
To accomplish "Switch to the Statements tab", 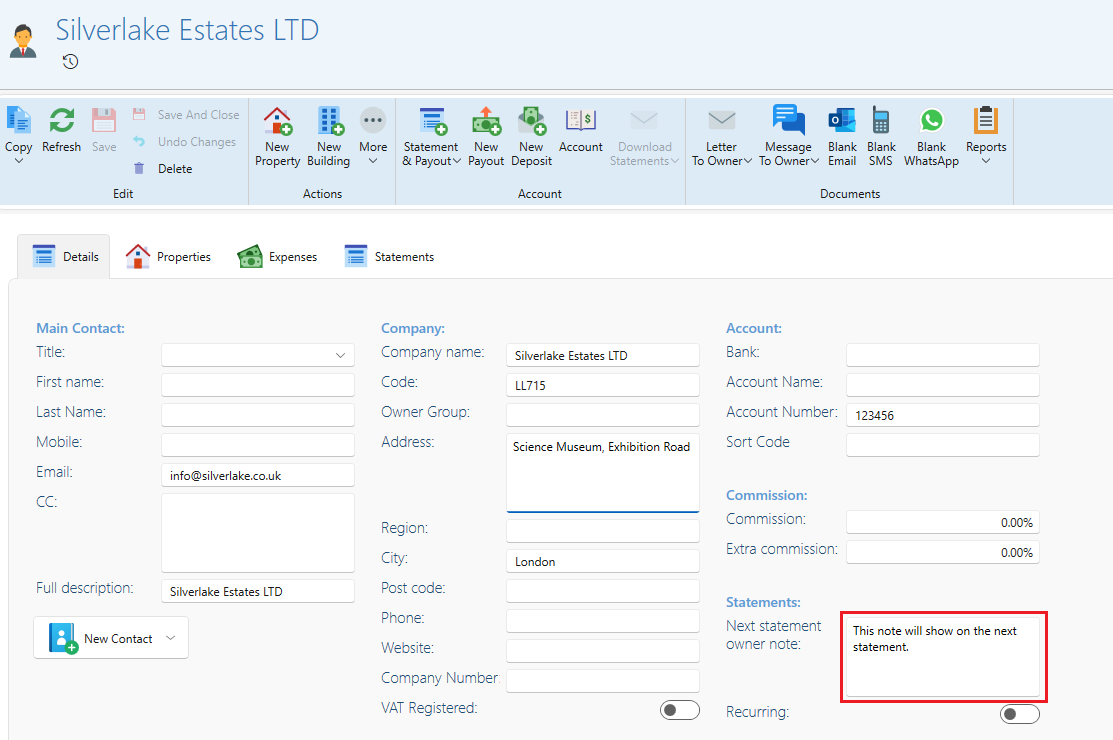I will click(389, 257).
